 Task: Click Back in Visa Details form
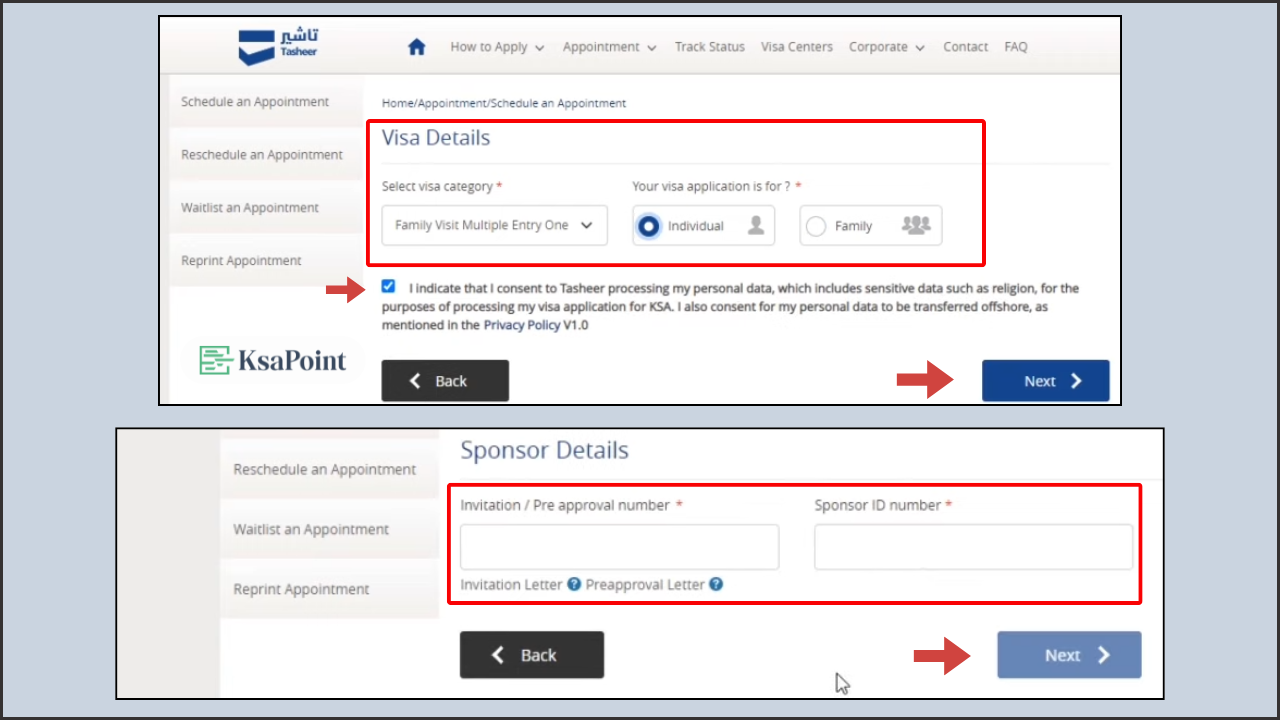(445, 381)
